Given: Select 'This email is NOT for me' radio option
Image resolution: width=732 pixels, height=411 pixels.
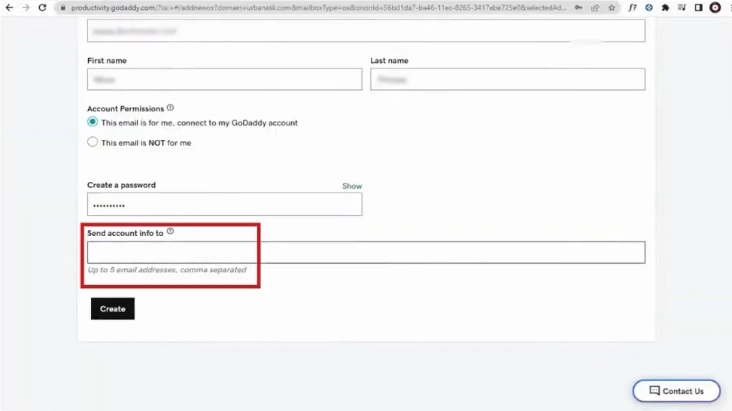Looking at the screenshot, I should pyautogui.click(x=92, y=142).
